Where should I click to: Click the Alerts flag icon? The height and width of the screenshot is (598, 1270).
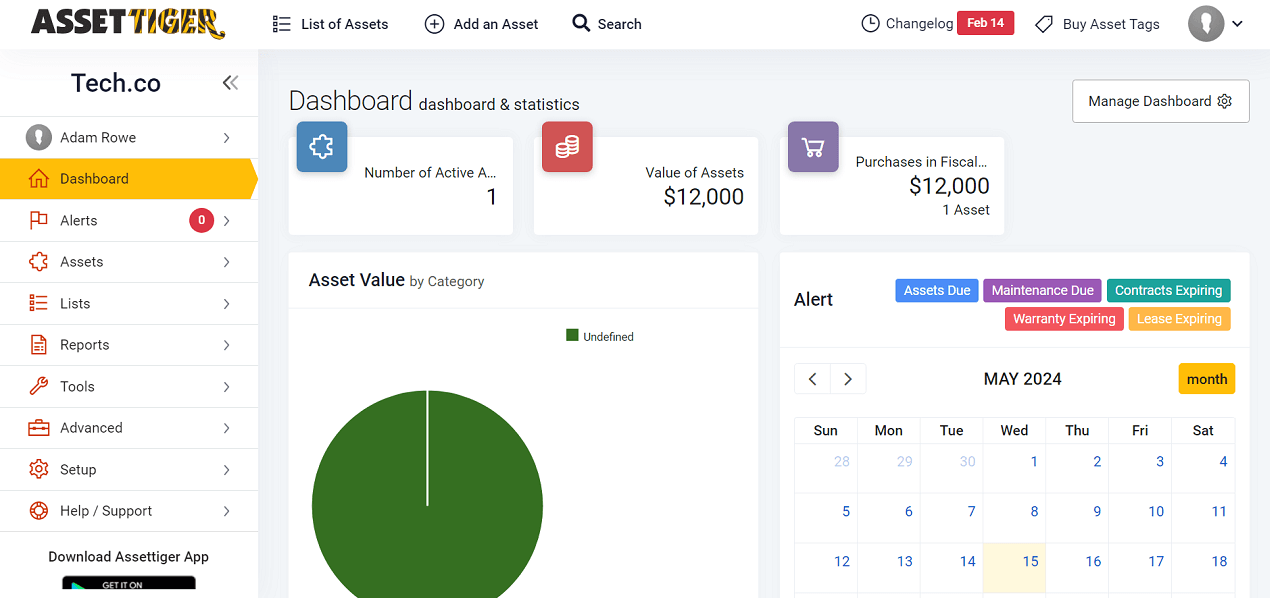(x=39, y=220)
